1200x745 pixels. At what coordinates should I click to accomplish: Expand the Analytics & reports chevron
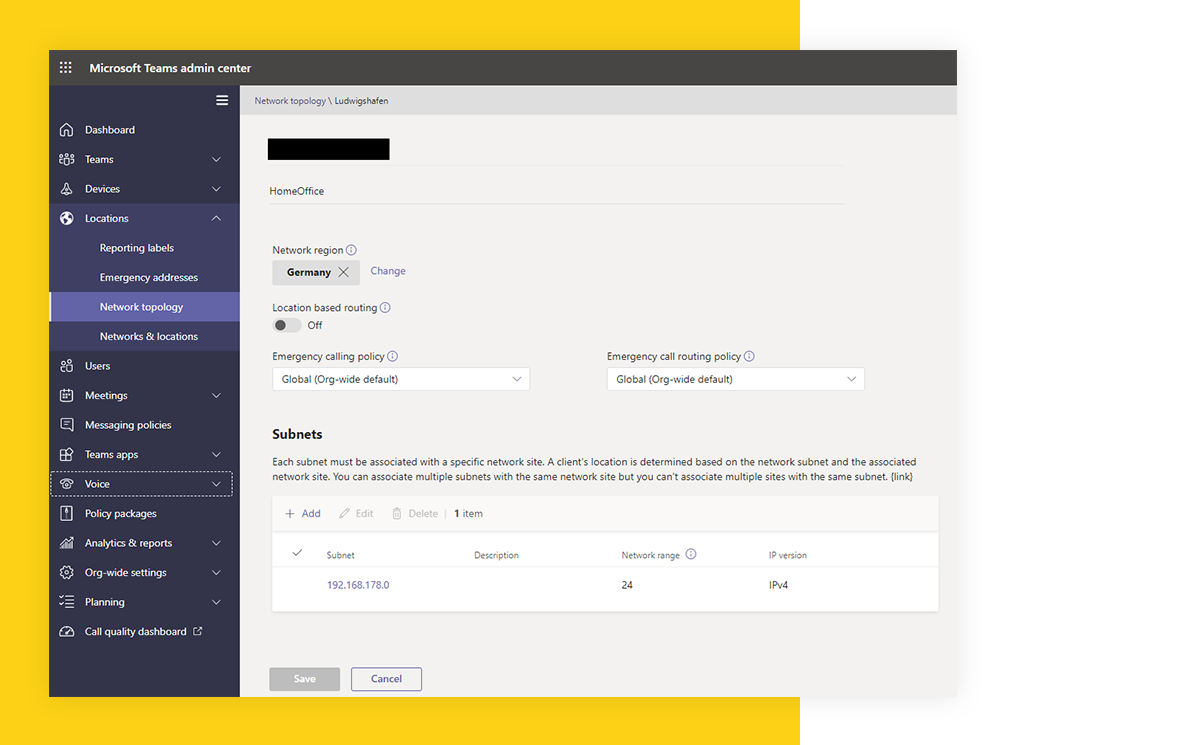pyautogui.click(x=216, y=543)
